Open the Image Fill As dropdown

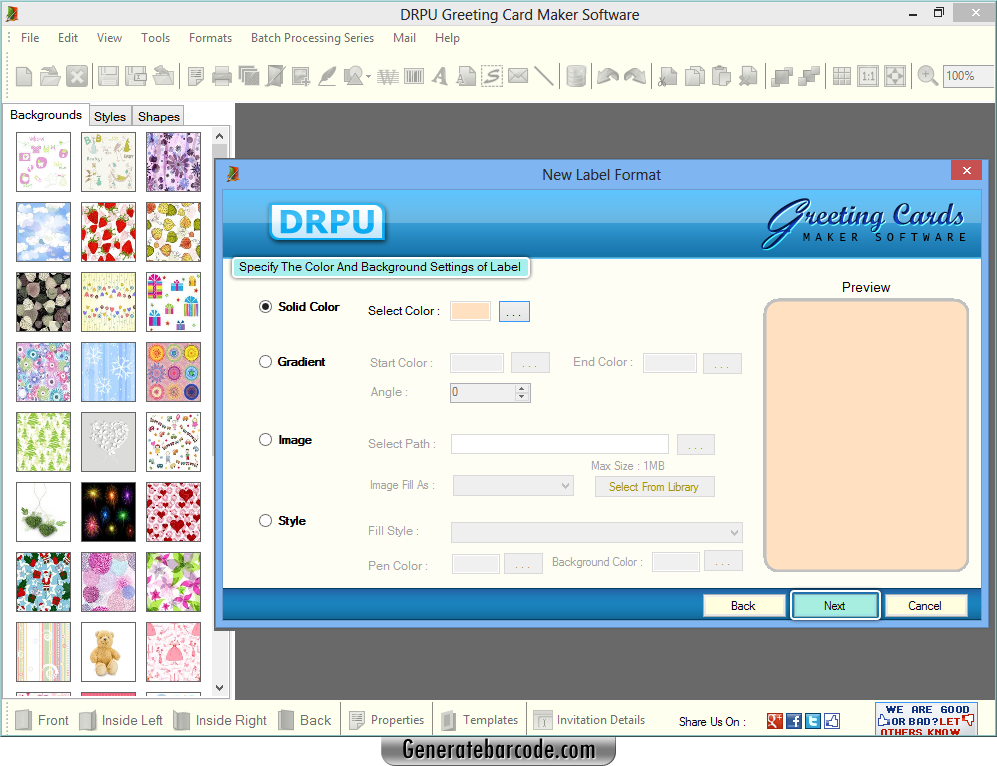click(512, 486)
